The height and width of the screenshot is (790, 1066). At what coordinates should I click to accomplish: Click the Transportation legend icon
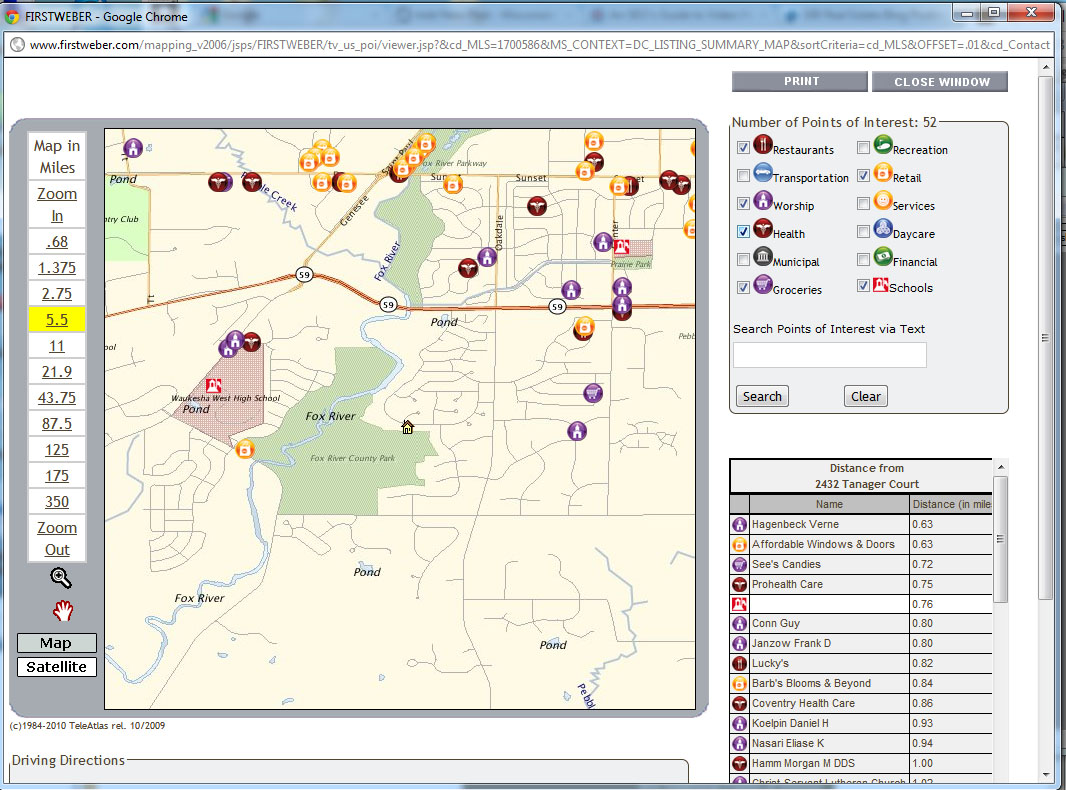pyautogui.click(x=763, y=172)
